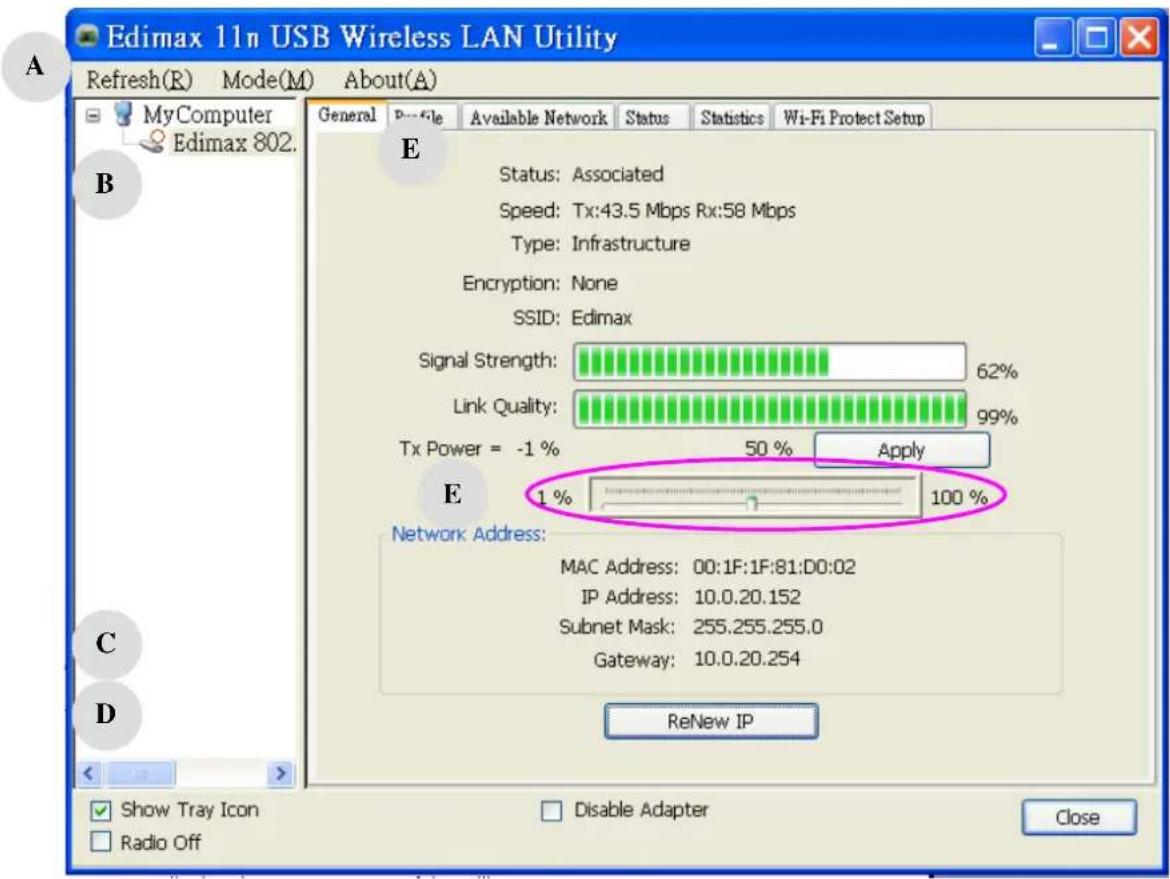1170x879 pixels.
Task: Click the ReNew IP button
Action: [711, 722]
